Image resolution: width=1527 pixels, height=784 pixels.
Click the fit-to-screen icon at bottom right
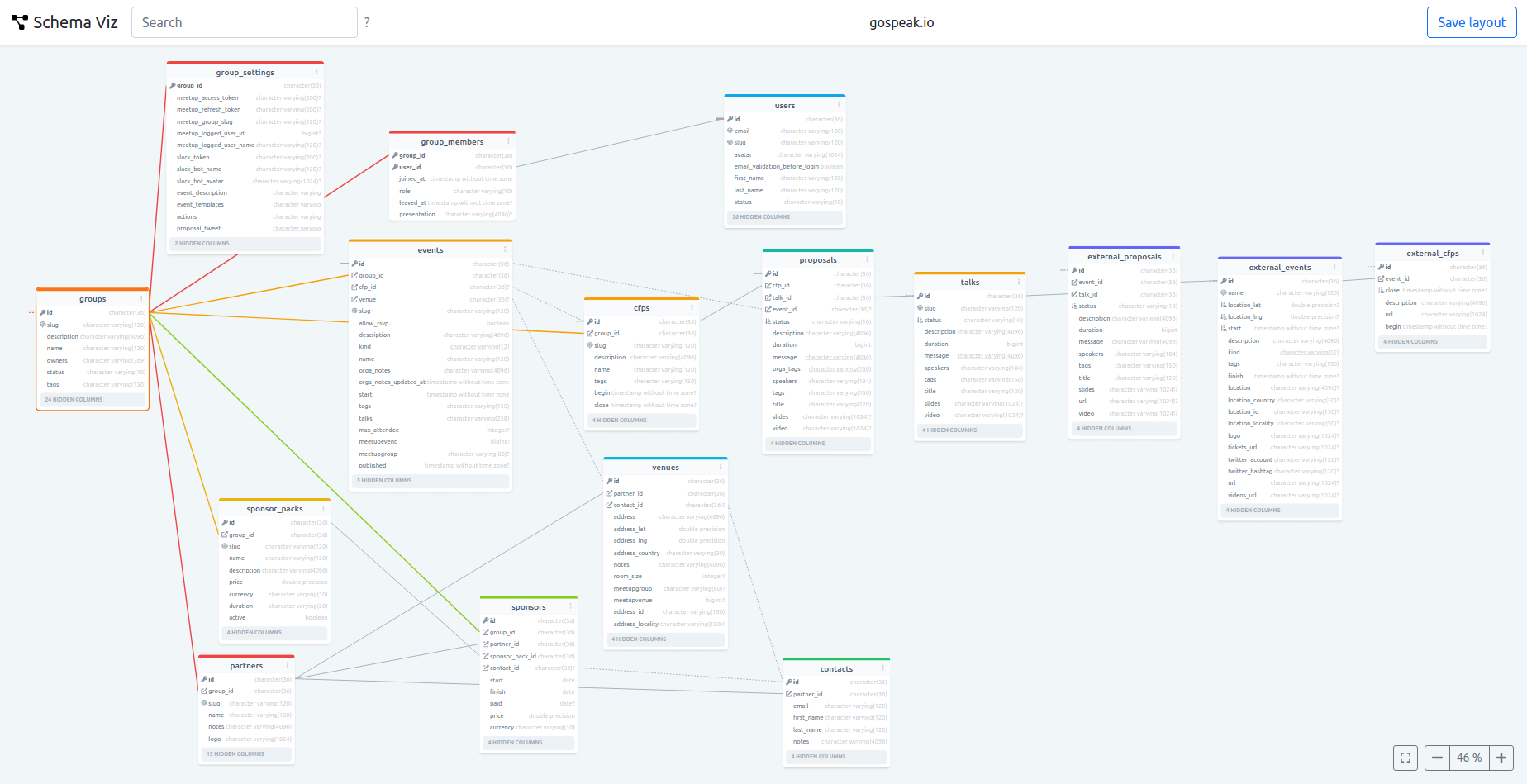[x=1406, y=758]
